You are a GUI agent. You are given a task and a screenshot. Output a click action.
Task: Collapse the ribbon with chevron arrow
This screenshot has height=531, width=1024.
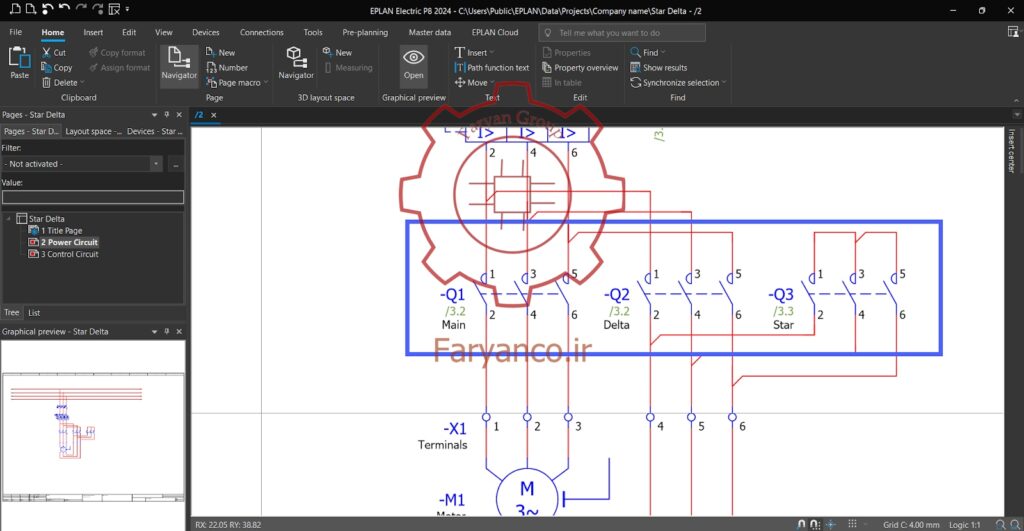coord(1016,100)
